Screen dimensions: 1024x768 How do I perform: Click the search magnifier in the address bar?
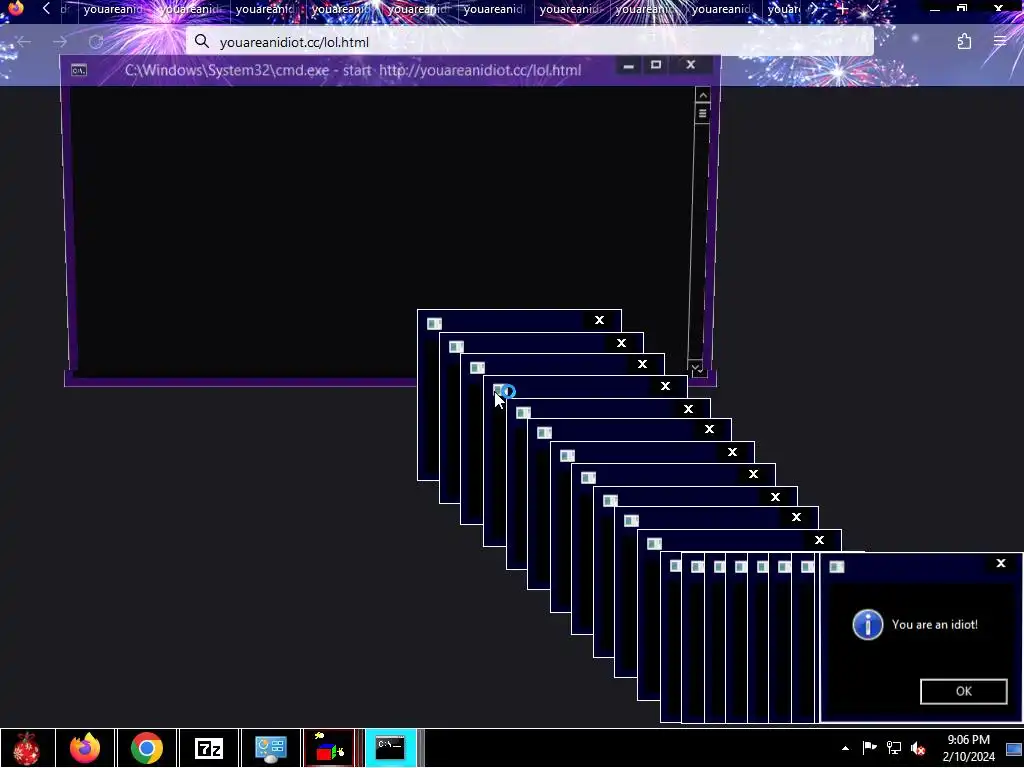tap(202, 42)
